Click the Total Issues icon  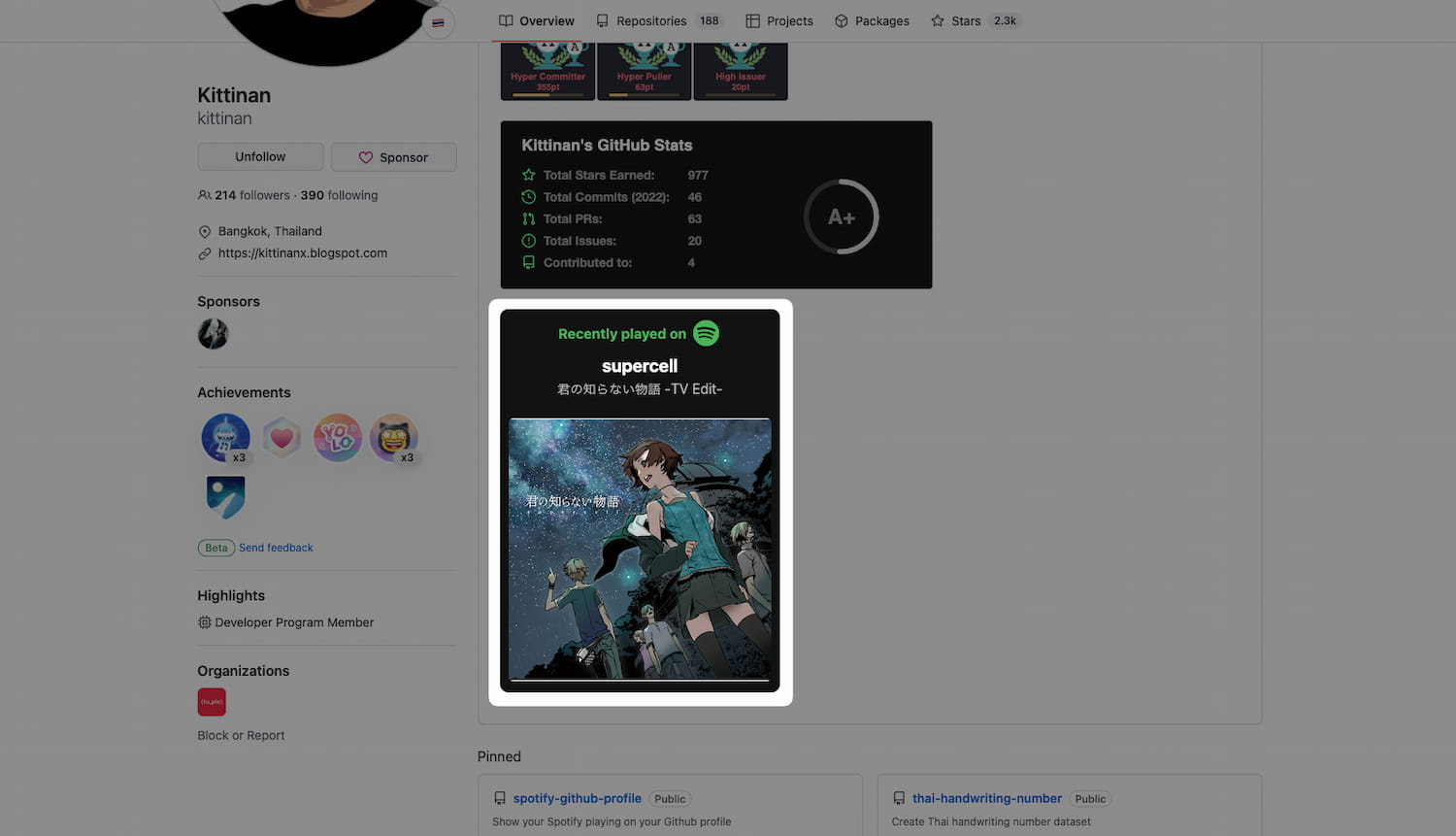pos(529,241)
